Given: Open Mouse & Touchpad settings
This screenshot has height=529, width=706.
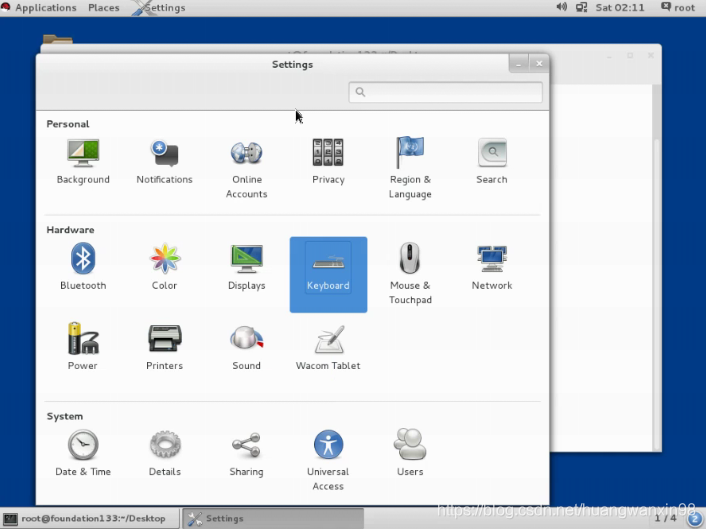Looking at the screenshot, I should (x=410, y=274).
